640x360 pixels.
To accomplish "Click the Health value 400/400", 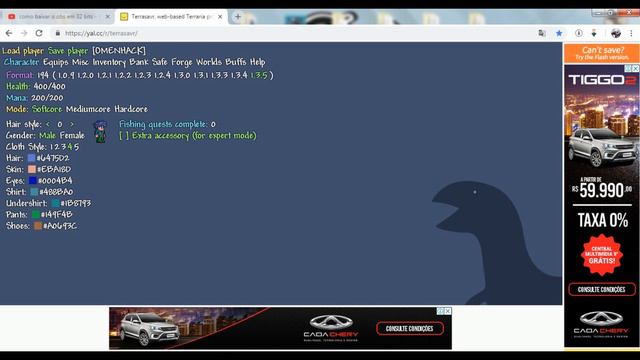I will coord(49,87).
